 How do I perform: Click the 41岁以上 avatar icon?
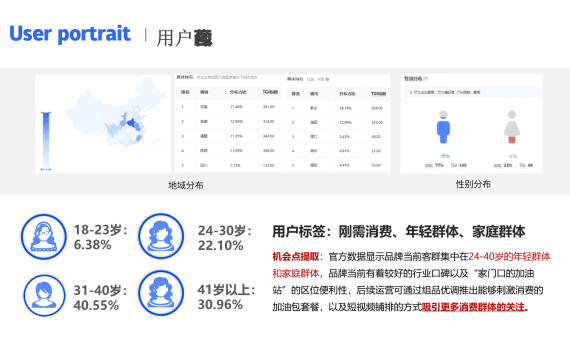click(161, 293)
